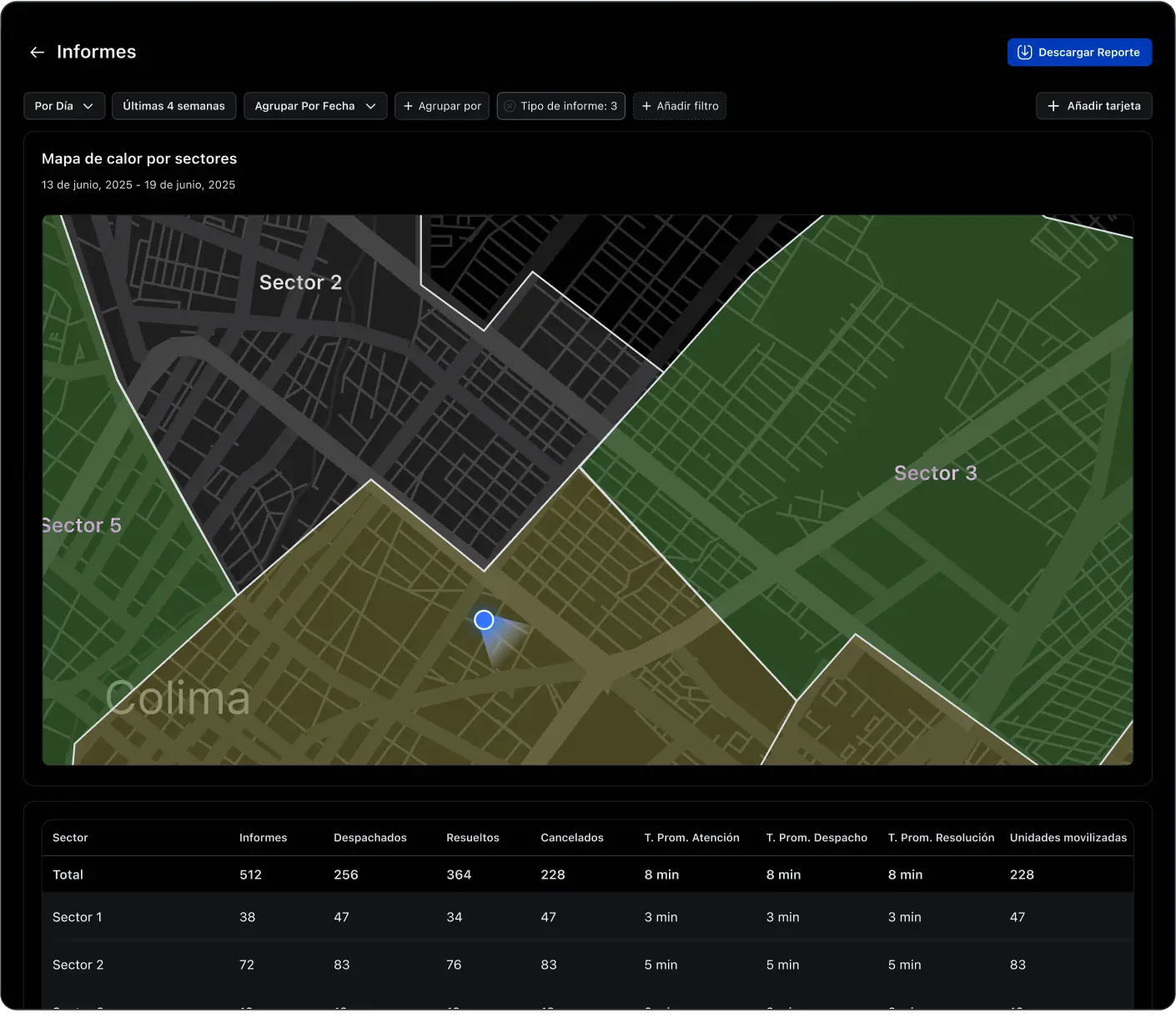Open the Últimas 4 semanas date range
1176x1023 pixels.
[x=173, y=106]
